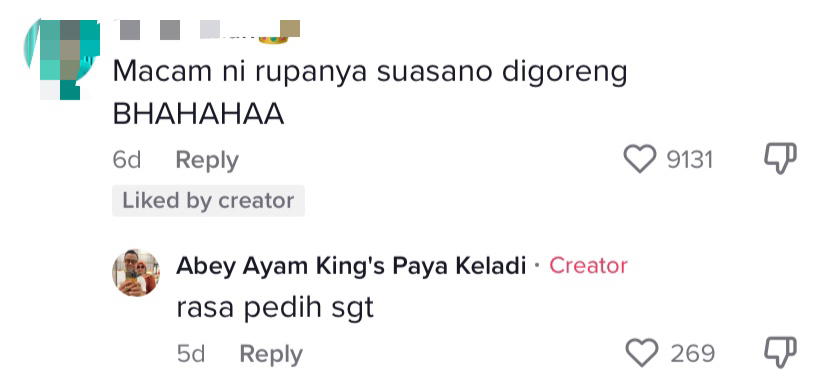Click the pink Creator label
The width and height of the screenshot is (828, 390).
(588, 265)
